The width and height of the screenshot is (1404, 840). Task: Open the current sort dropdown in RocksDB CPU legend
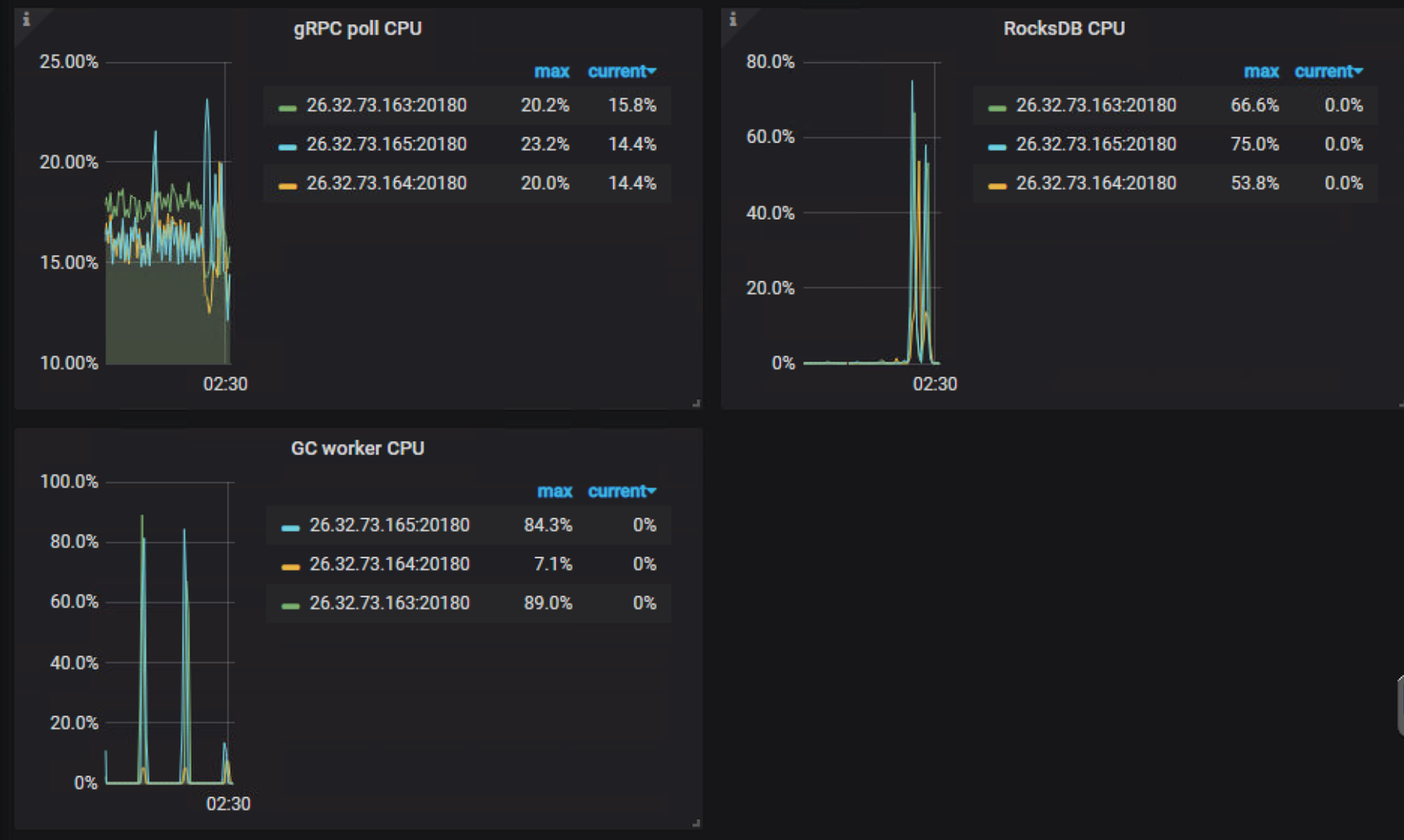(1329, 72)
